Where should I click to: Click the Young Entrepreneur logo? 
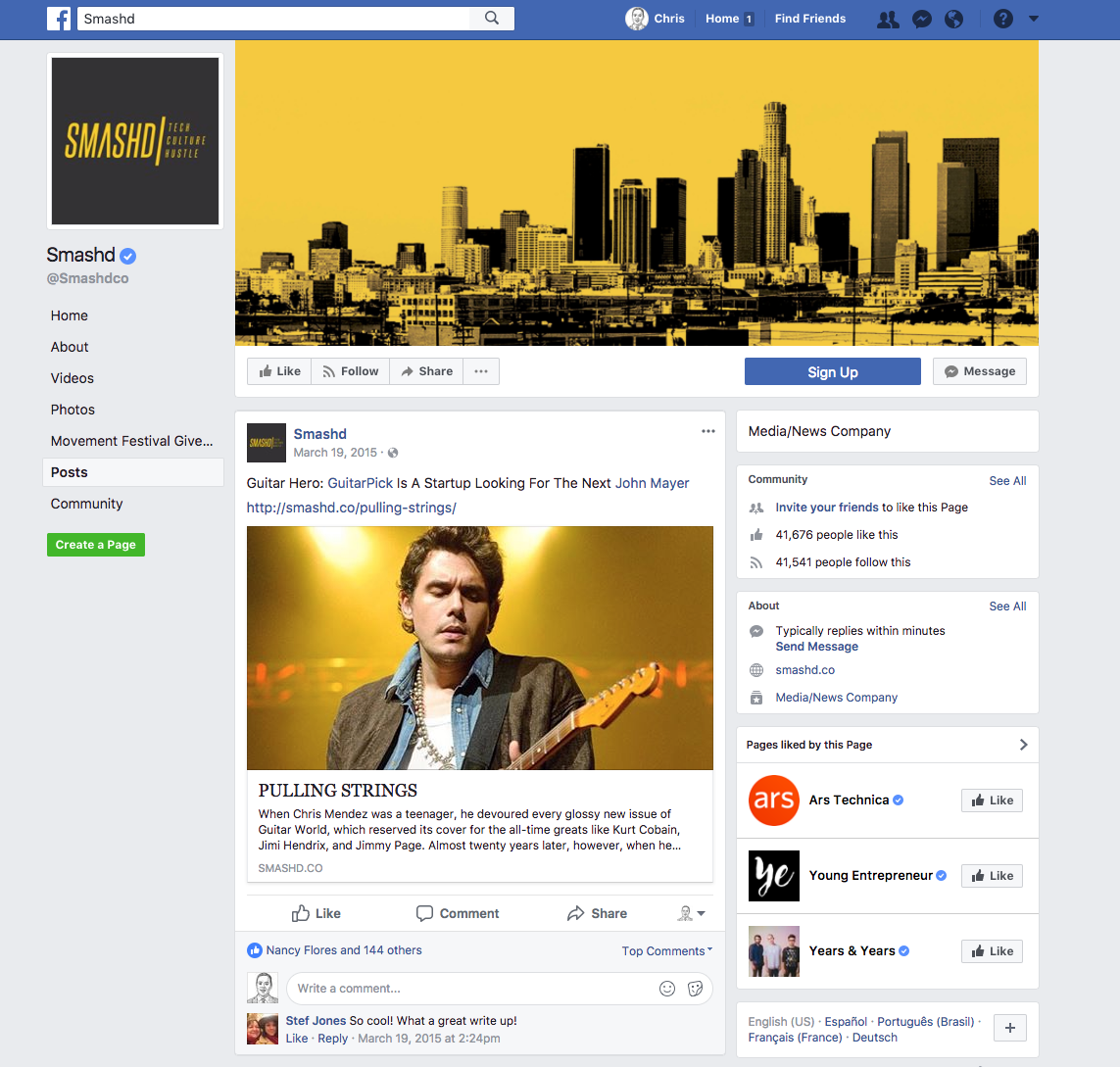pyautogui.click(x=773, y=876)
